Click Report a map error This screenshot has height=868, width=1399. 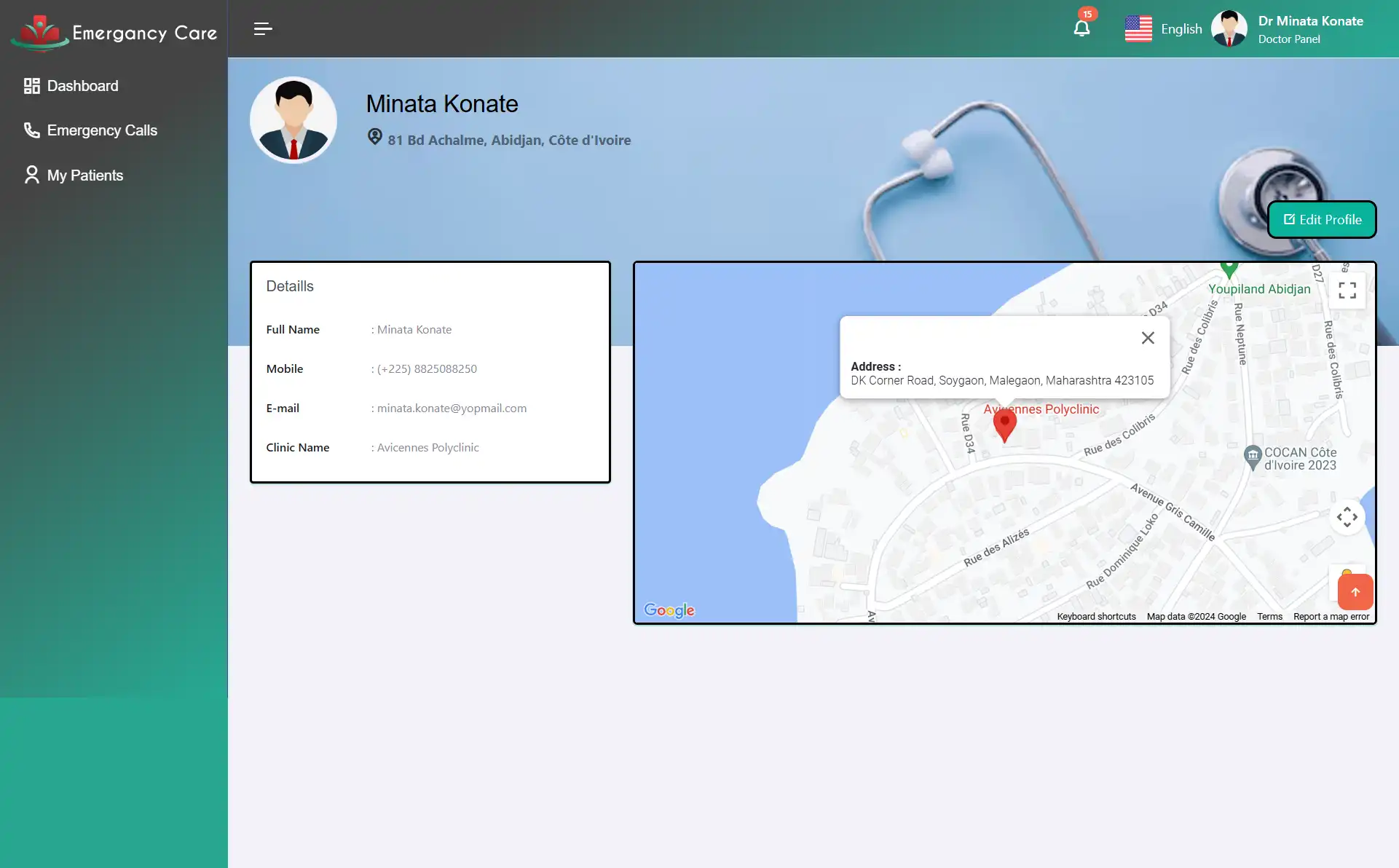(x=1331, y=616)
